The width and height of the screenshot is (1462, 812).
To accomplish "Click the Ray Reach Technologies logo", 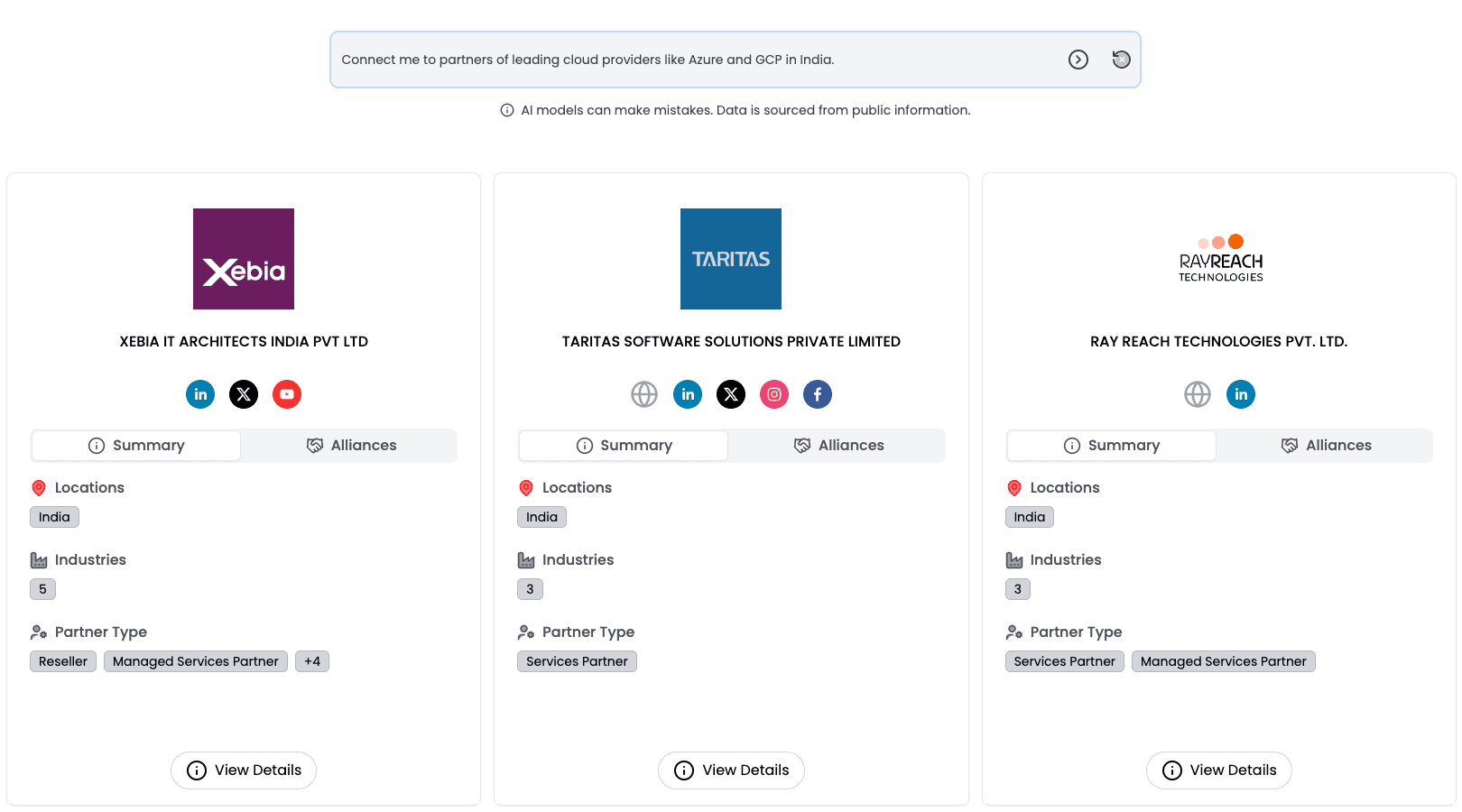I will (1219, 259).
